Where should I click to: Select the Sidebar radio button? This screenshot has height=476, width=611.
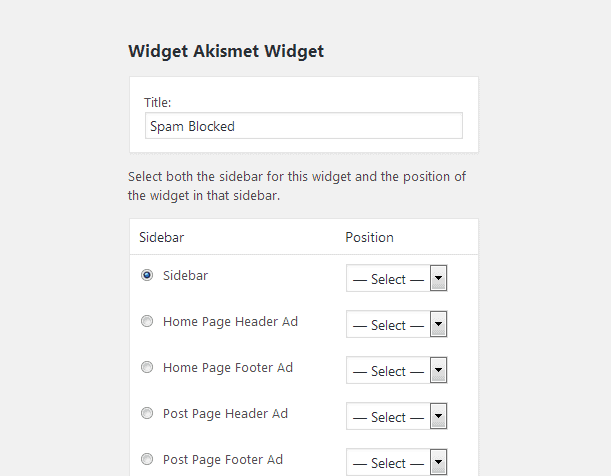click(x=147, y=275)
